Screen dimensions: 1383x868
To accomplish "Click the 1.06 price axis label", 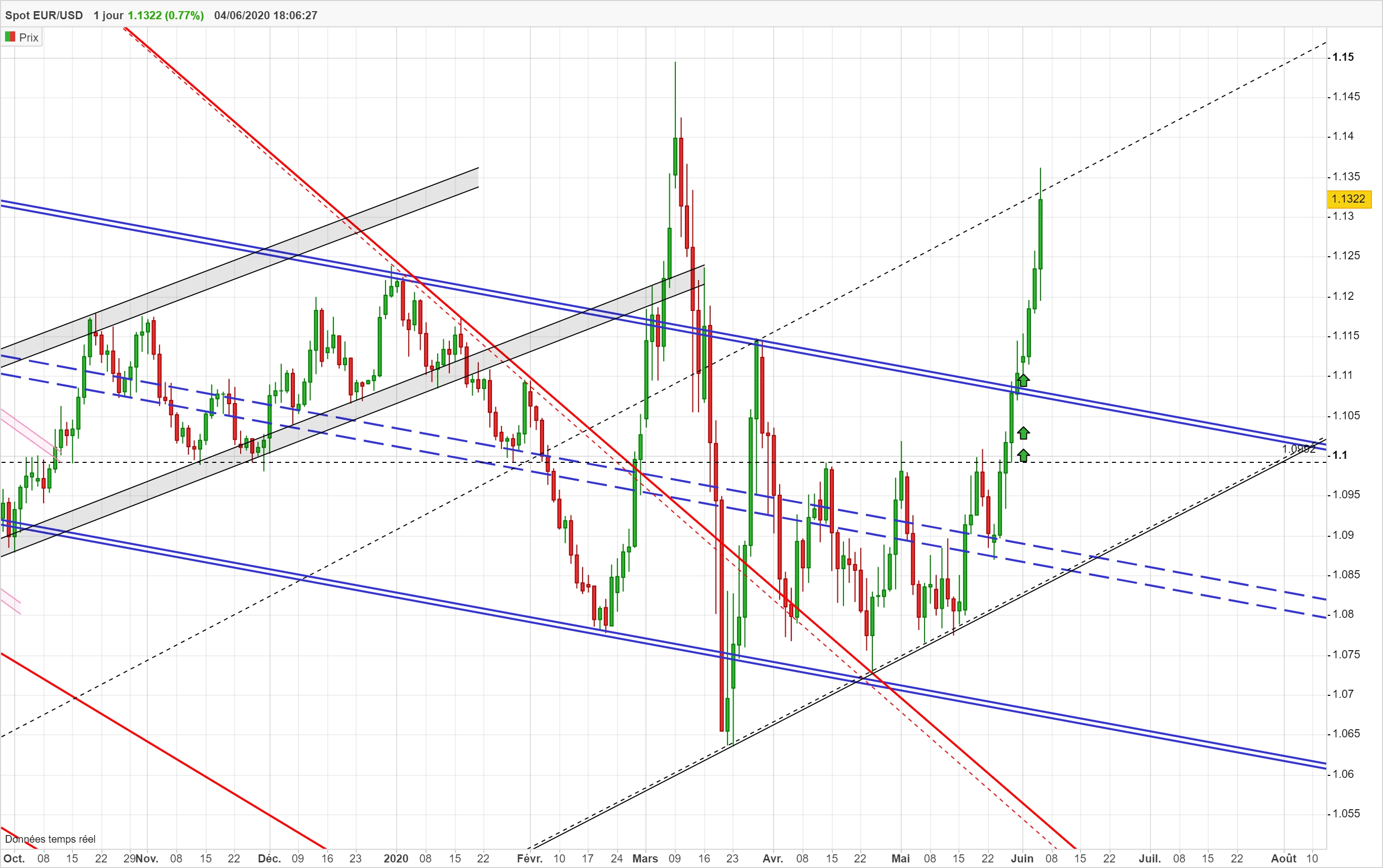I will (x=1343, y=773).
